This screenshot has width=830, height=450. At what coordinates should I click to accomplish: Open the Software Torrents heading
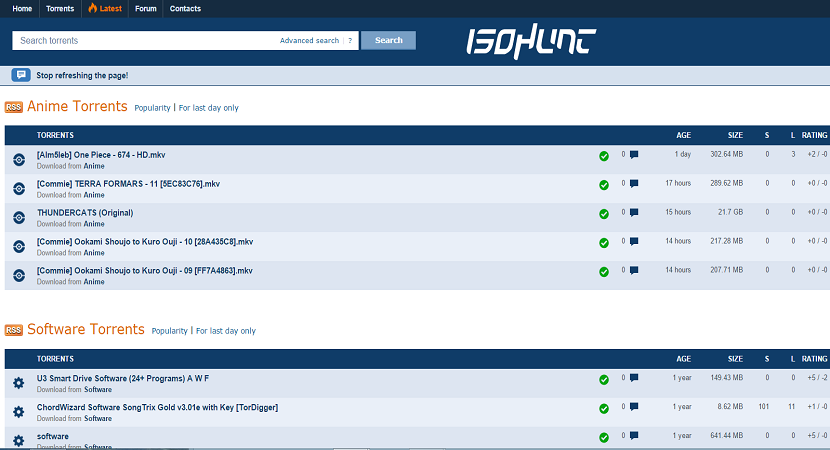click(x=86, y=329)
